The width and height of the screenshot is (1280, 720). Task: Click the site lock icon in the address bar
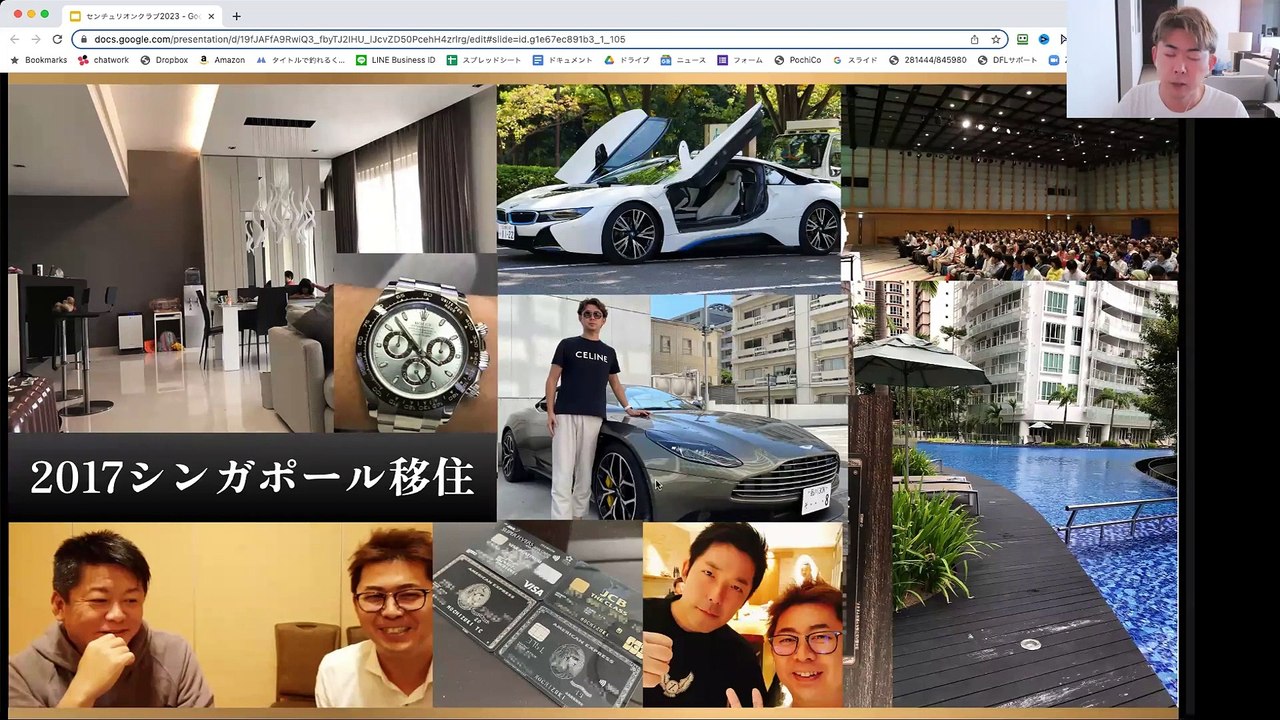click(84, 39)
